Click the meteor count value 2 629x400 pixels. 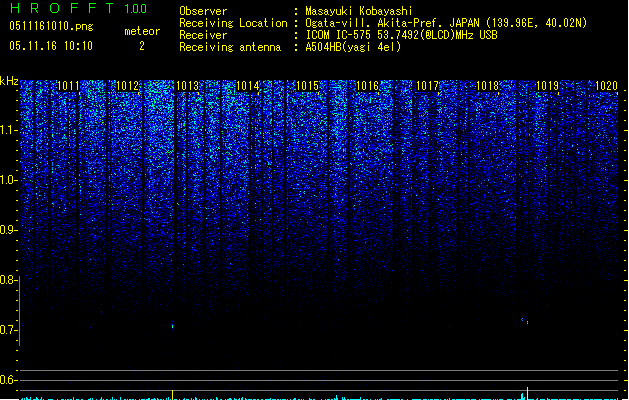coord(142,46)
